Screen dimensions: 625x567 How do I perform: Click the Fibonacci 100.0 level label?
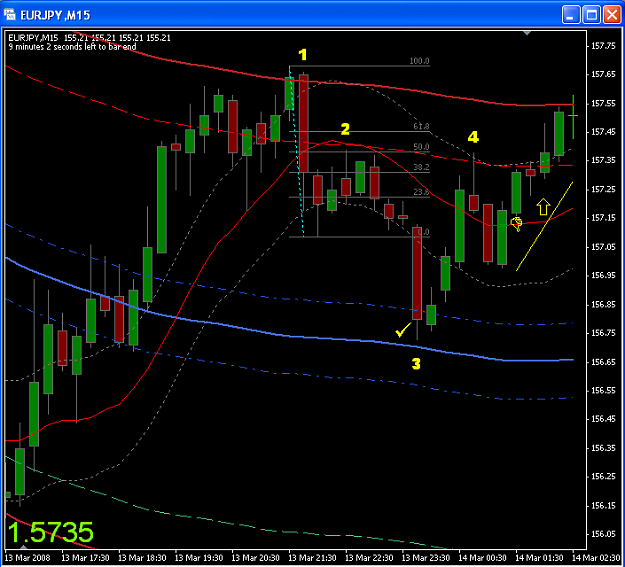coord(419,61)
